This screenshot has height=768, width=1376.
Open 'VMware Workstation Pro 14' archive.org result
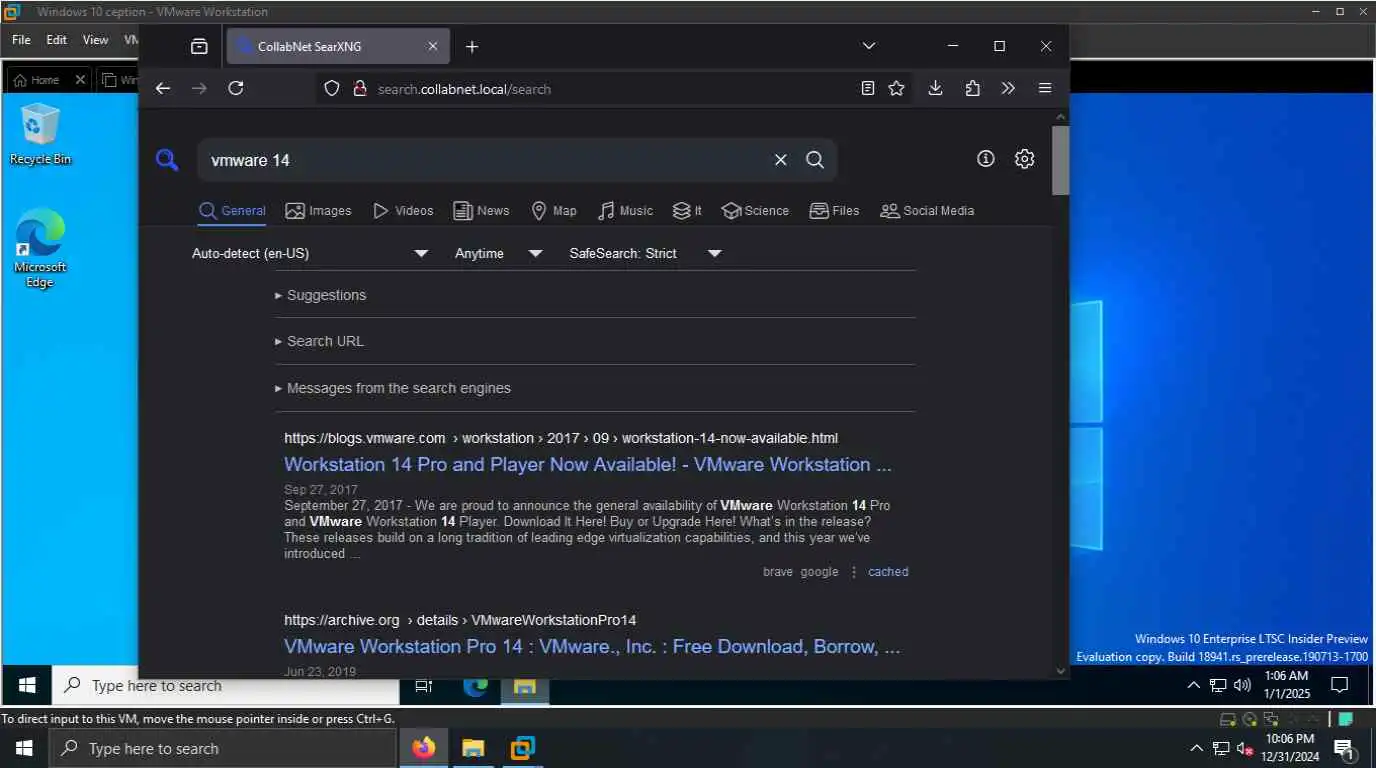[592, 647]
